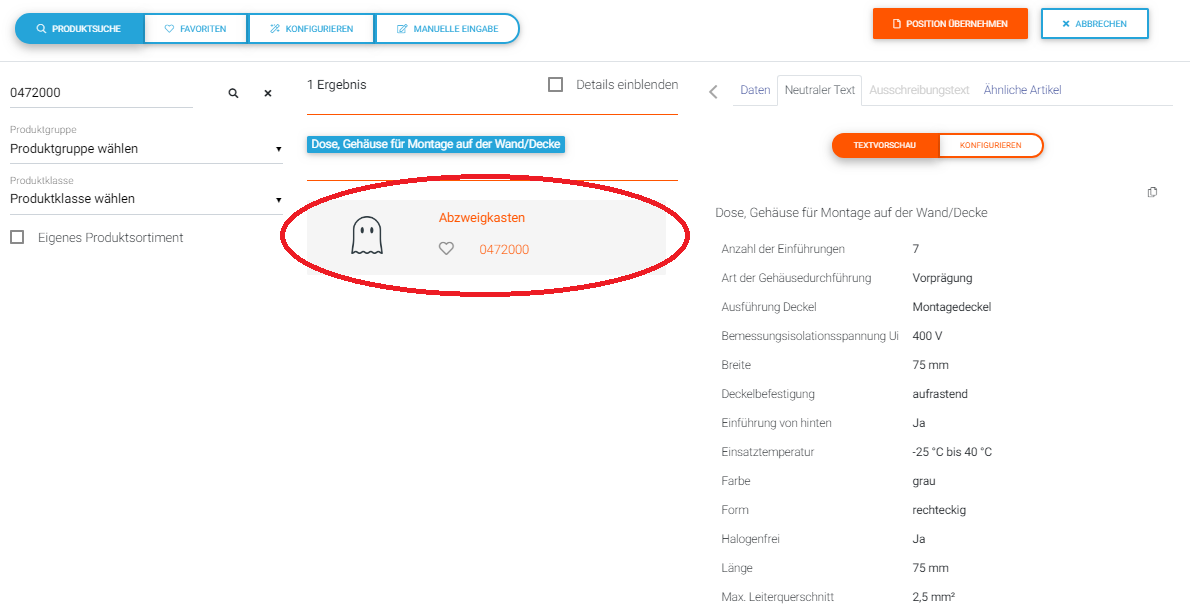This screenshot has height=616, width=1190.
Task: Click the magnifier search icon beside 0472000
Action: coord(233,93)
